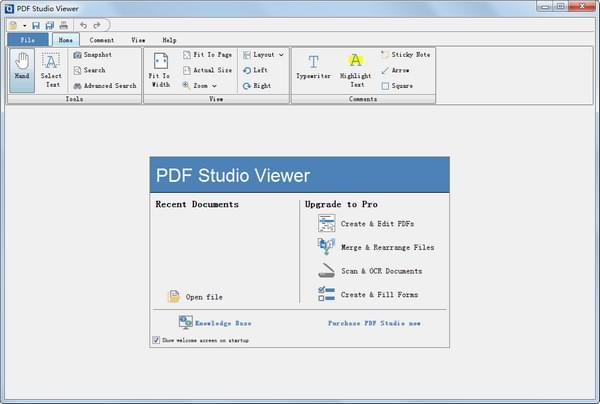Click the Open file link
Viewport: 600px width, 404px height.
[x=203, y=297]
